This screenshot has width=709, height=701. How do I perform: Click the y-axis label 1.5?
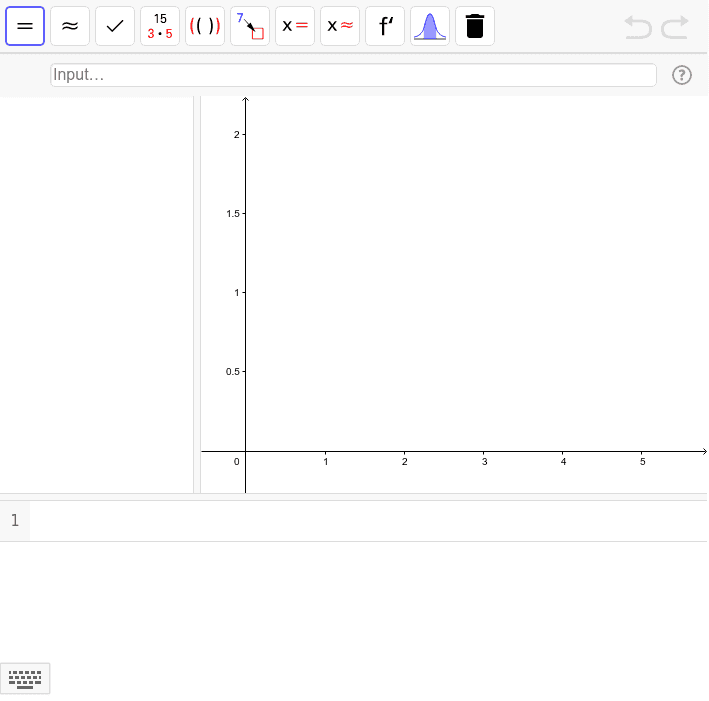coord(233,213)
